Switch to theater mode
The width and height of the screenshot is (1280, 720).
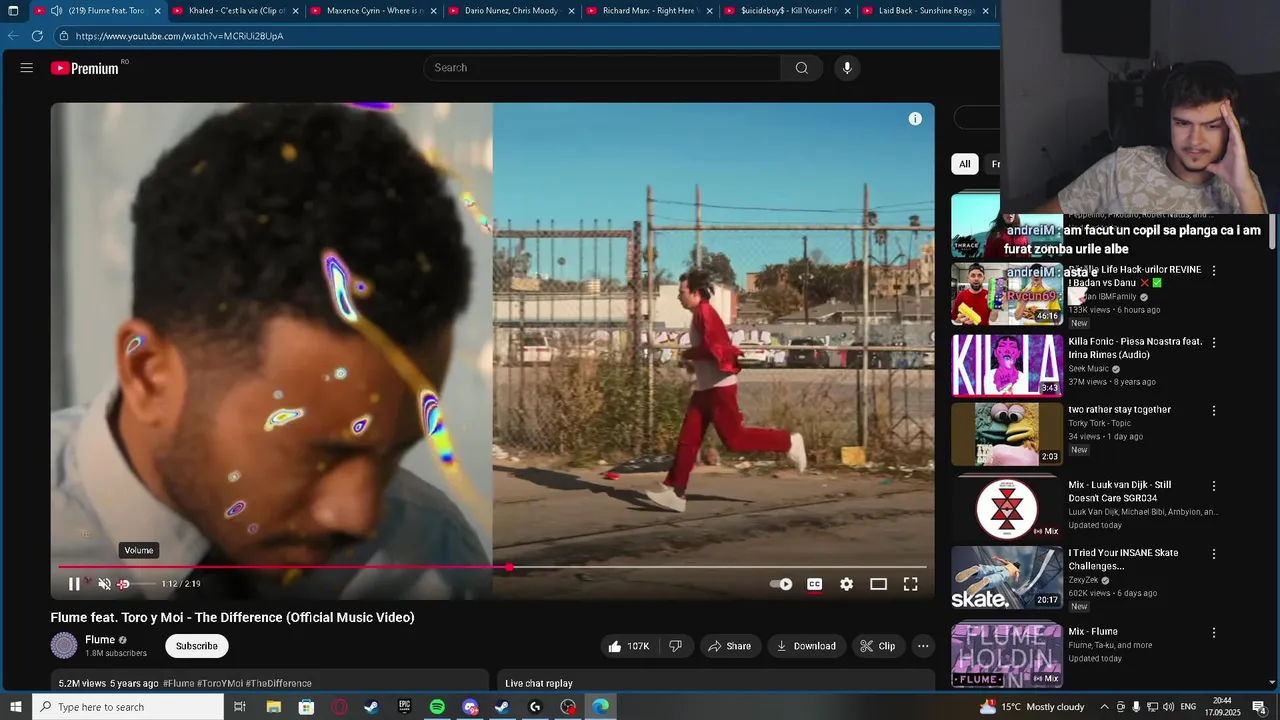pos(878,584)
